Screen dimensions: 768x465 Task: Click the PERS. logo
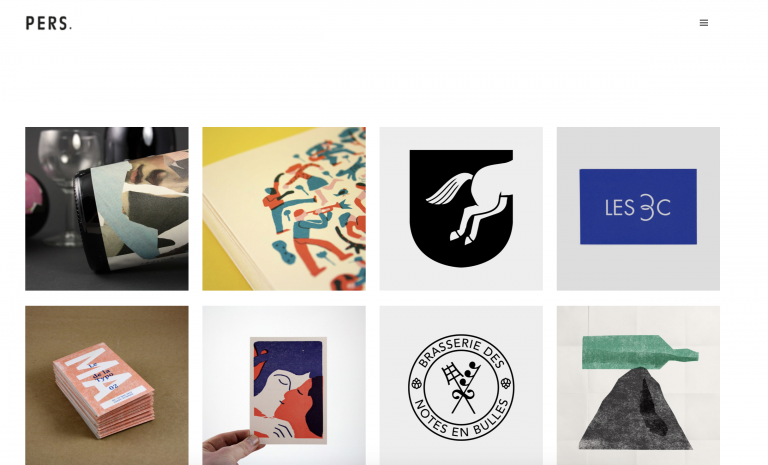pos(48,23)
